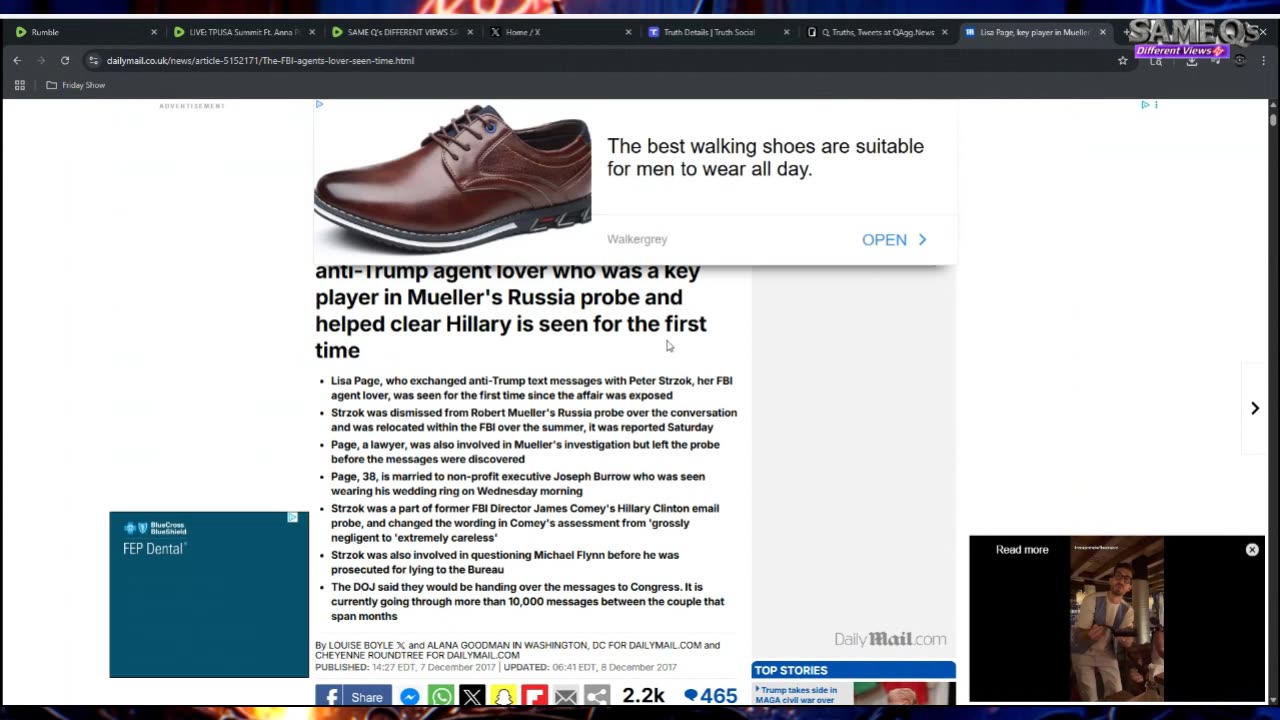This screenshot has width=1280, height=720.
Task: Switch to Truth Details Truth Social tab
Action: point(709,32)
